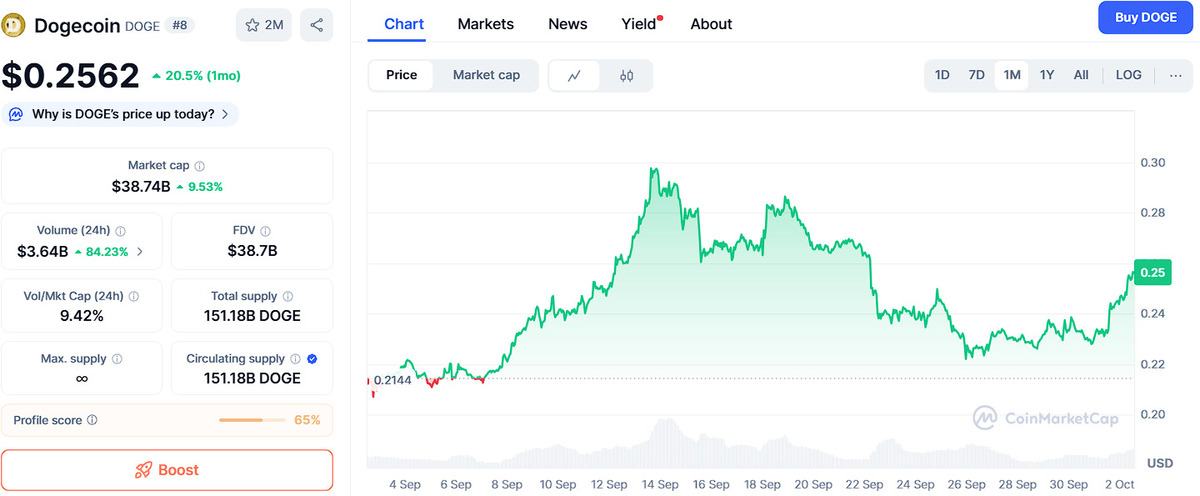
Task: Click the Circulating supply verified badge
Action: coord(312,359)
